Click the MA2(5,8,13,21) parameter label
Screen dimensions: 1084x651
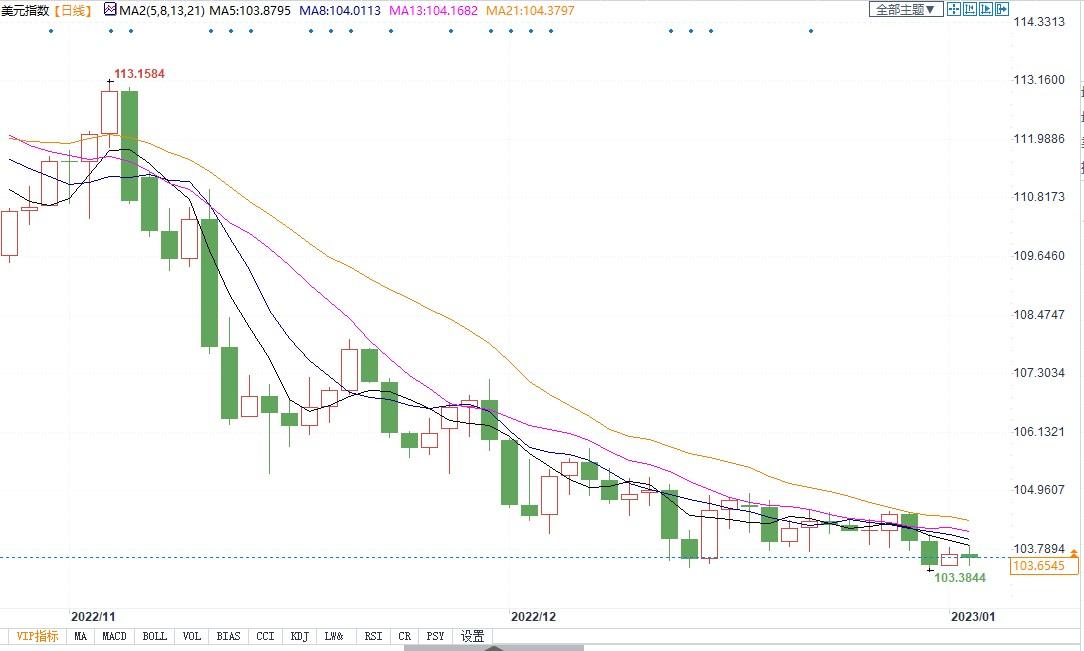[161, 10]
